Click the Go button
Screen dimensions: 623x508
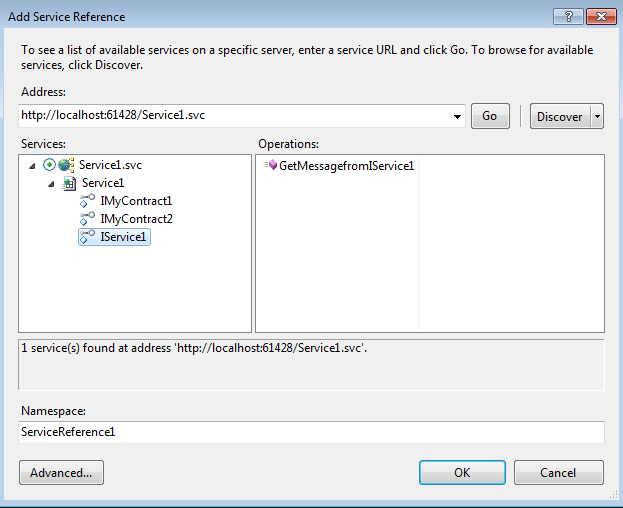click(489, 116)
